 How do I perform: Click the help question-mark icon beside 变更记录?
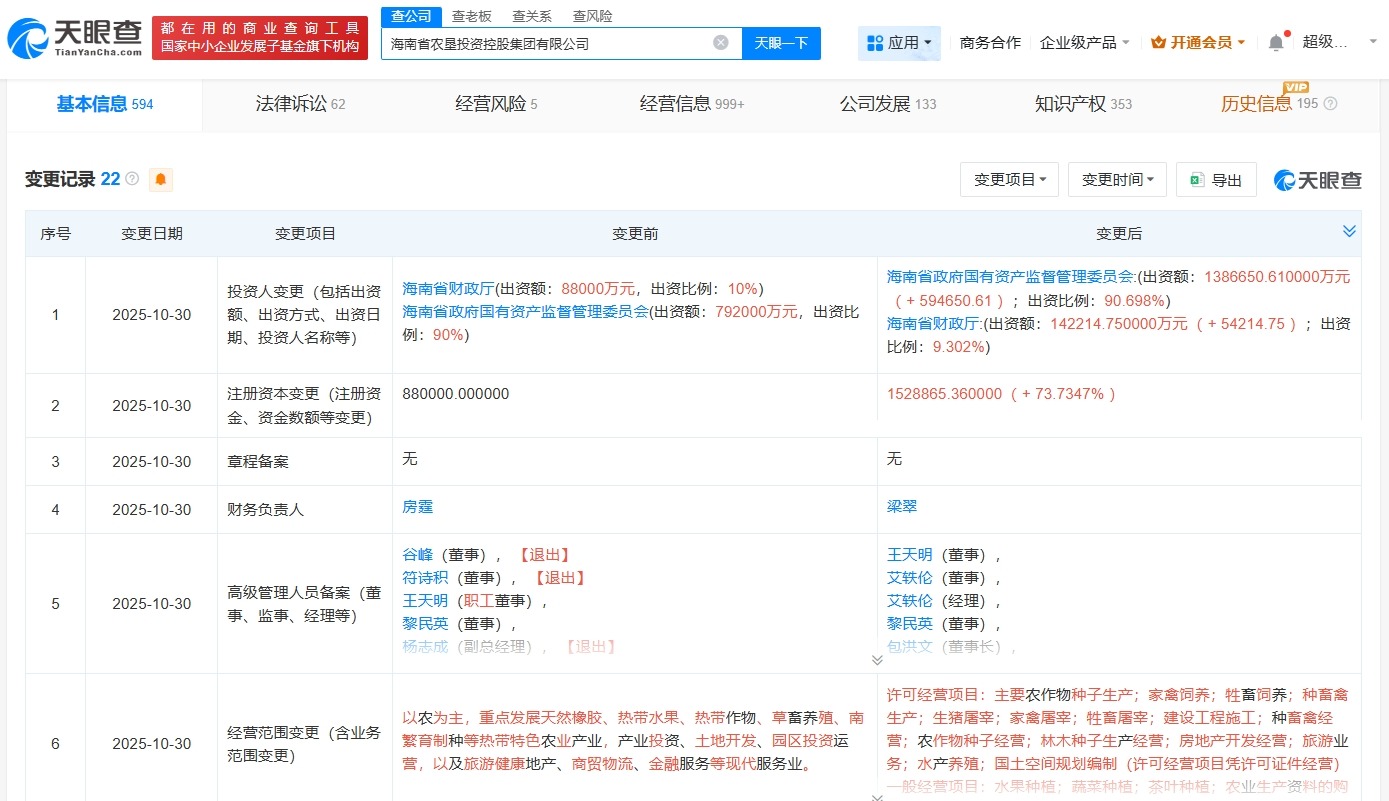click(x=131, y=179)
